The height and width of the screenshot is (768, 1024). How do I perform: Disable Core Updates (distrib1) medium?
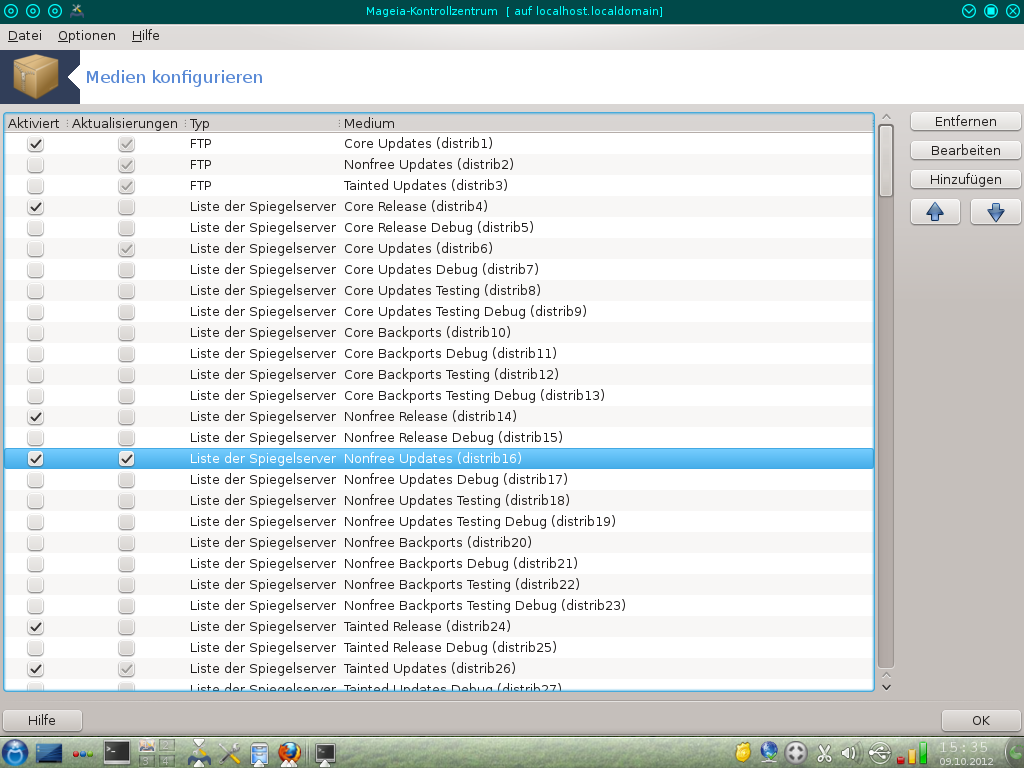coord(36,144)
